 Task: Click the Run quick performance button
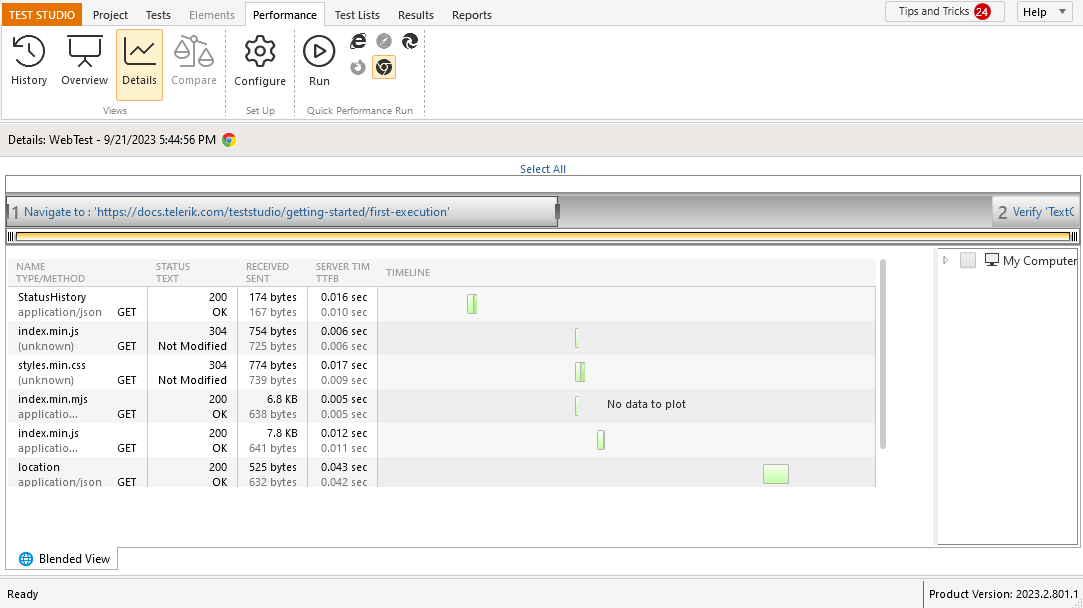(x=319, y=62)
